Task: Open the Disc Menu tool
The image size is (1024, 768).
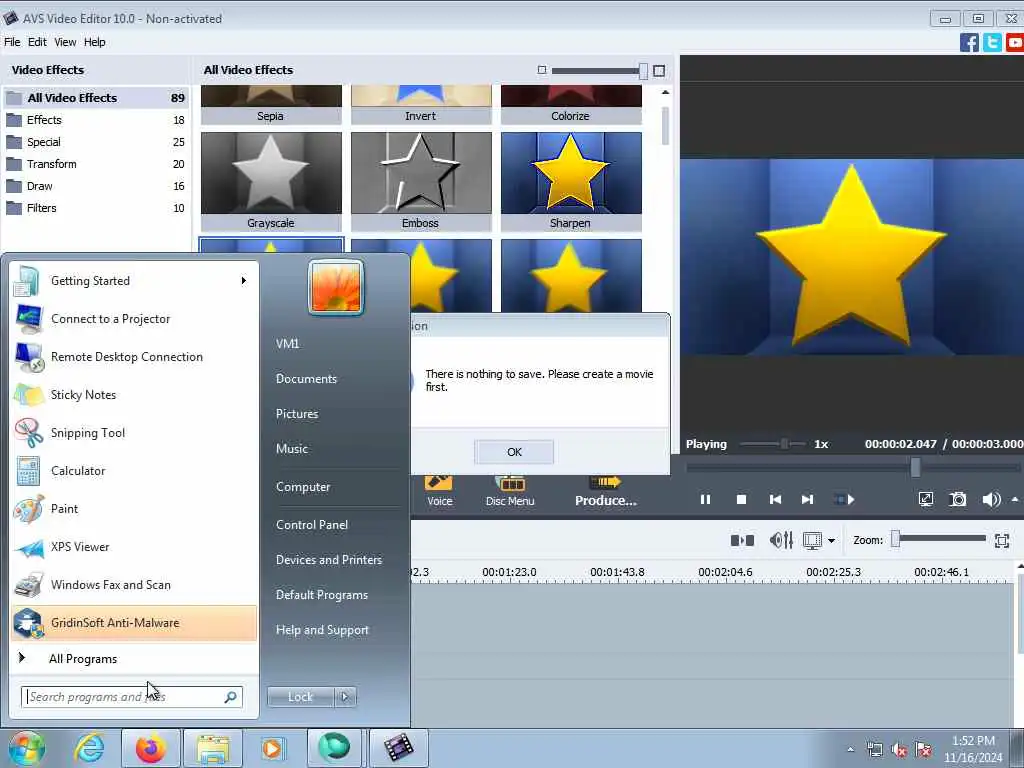Action: pos(510,491)
